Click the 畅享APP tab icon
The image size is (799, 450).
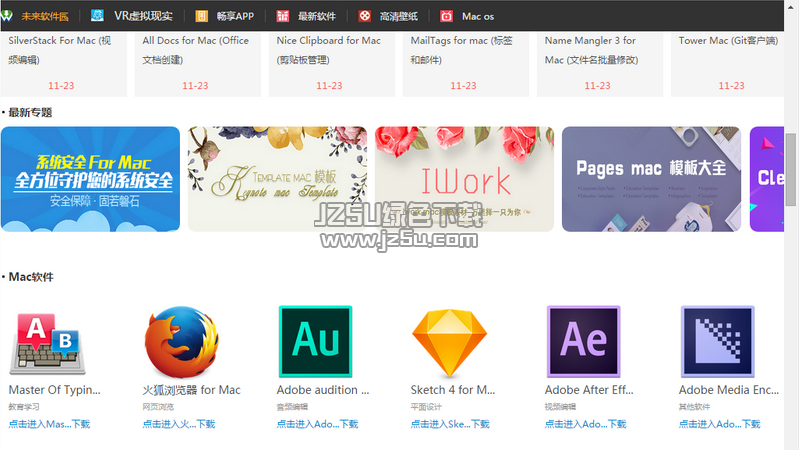201,16
